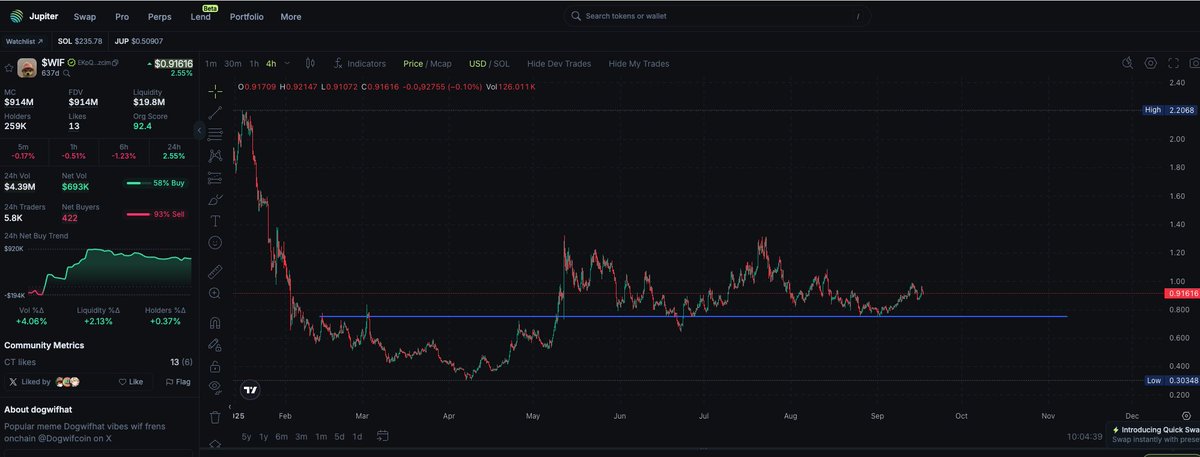Toggle Hide My Trades
1200x457 pixels.
click(638, 63)
